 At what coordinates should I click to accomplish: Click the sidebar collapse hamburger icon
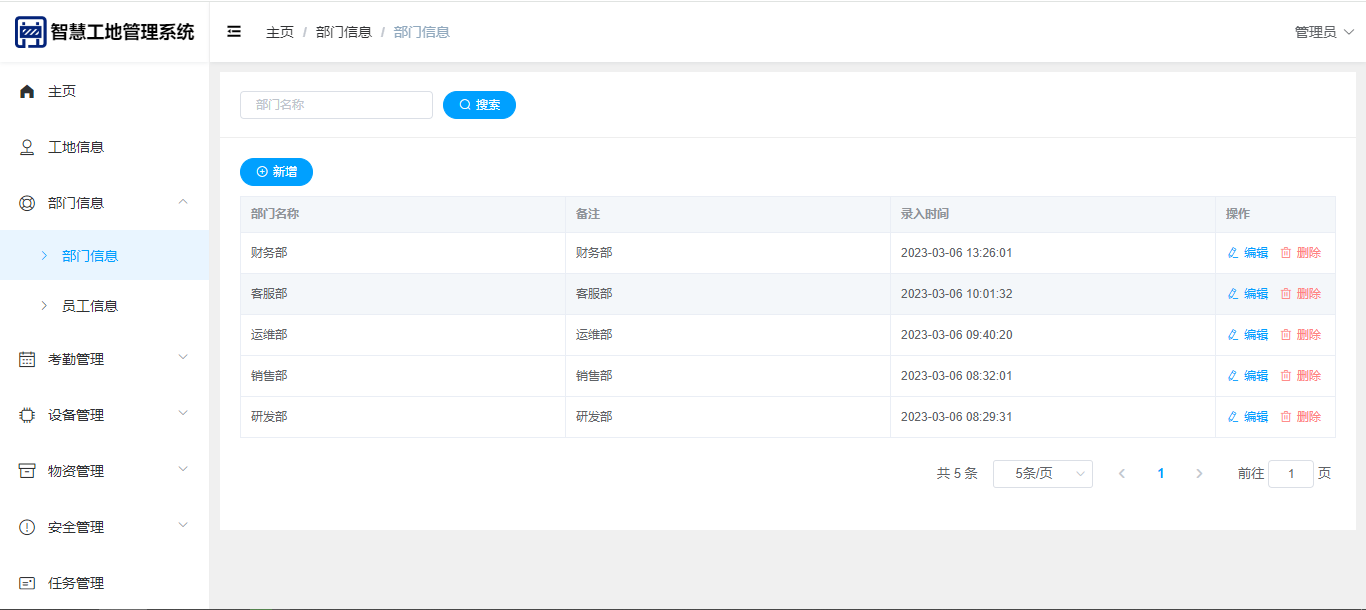234,32
